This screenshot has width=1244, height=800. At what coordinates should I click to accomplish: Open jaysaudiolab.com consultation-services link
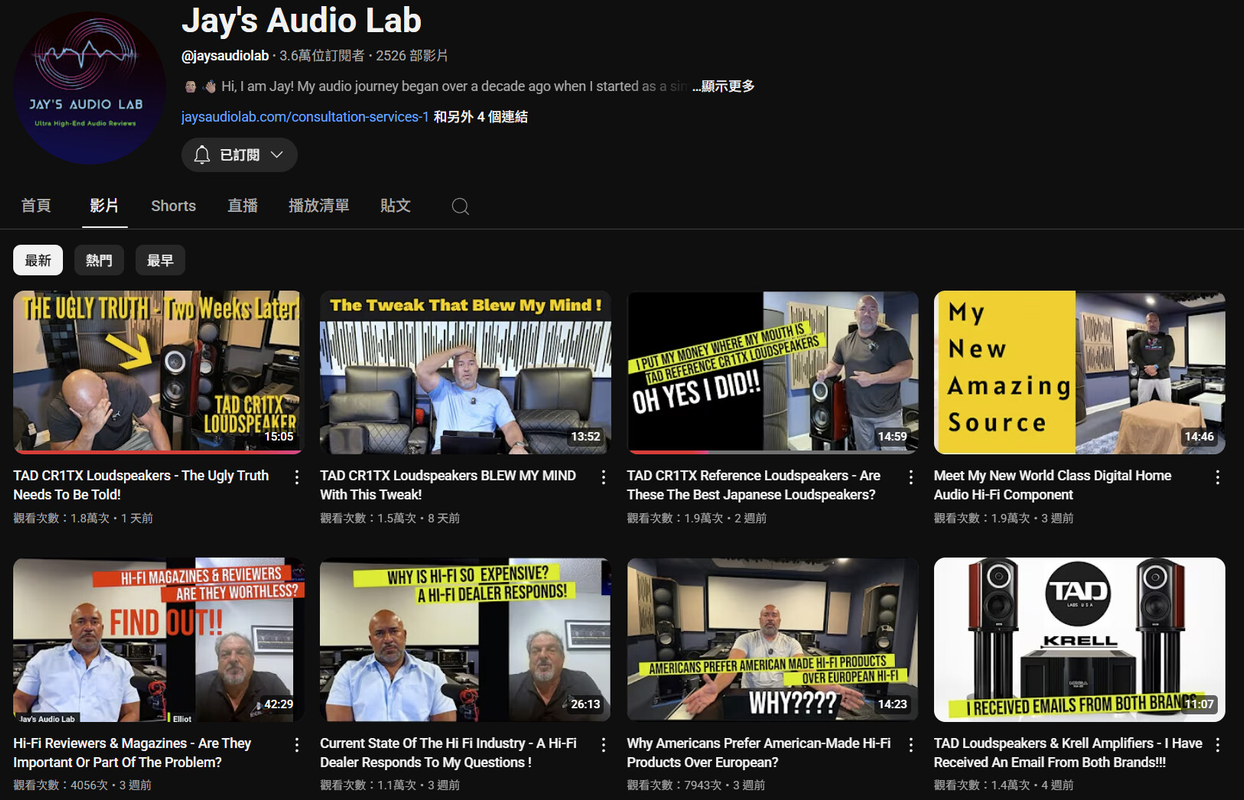click(305, 117)
